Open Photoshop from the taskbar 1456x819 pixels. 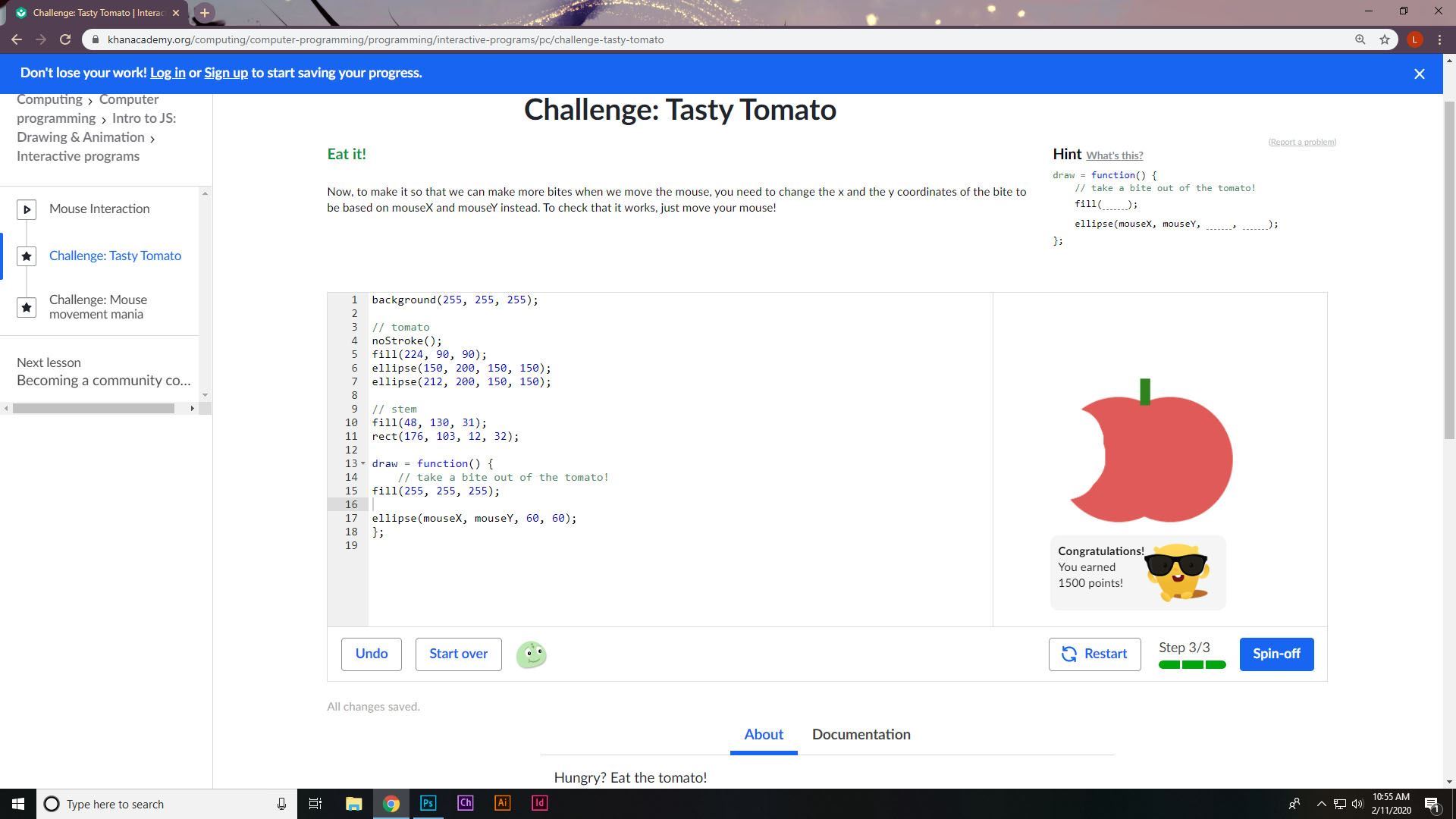point(428,803)
